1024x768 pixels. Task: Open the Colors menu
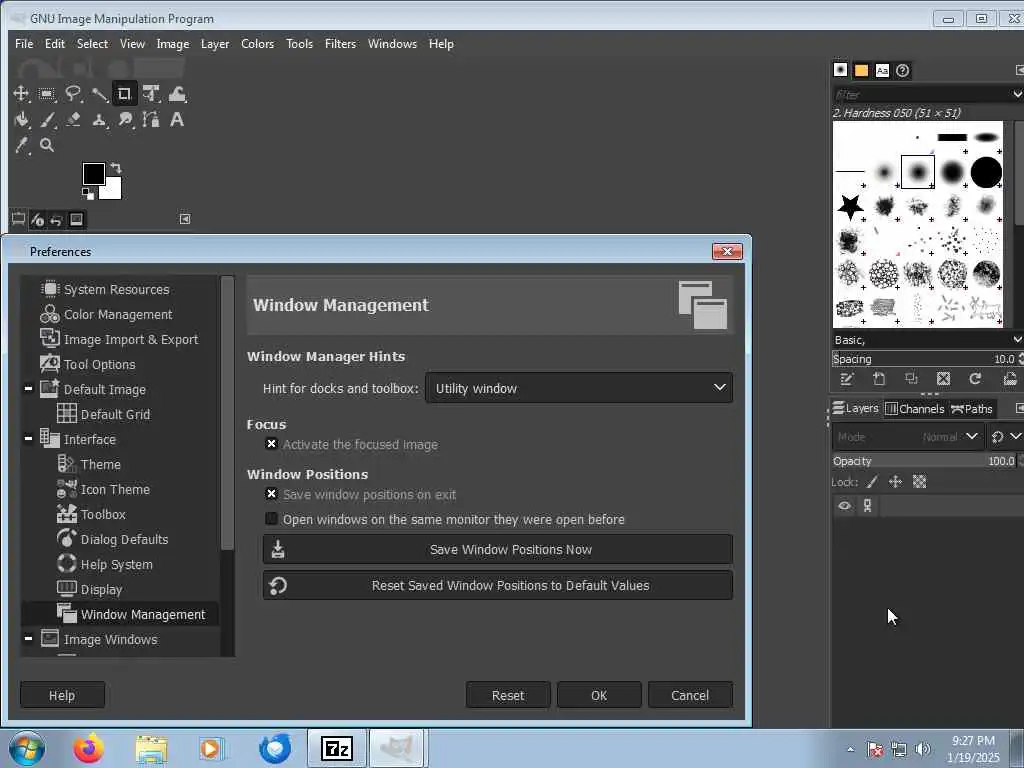257,44
